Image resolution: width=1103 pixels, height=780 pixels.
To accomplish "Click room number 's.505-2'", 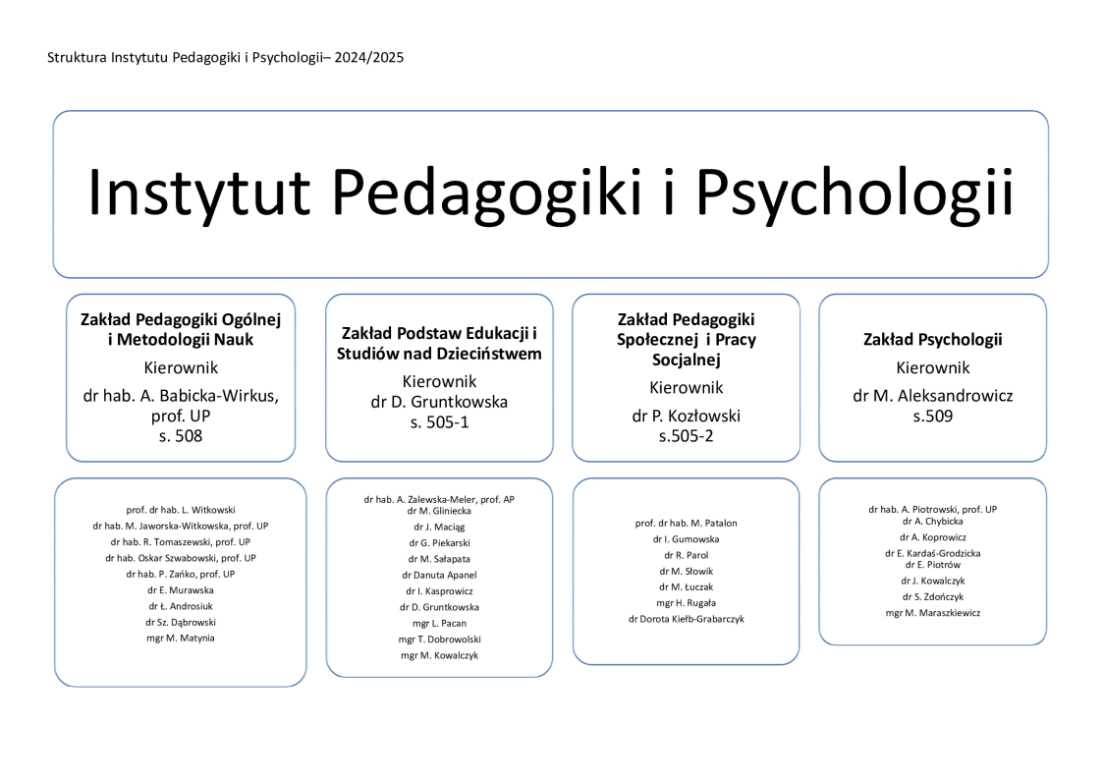I will (686, 436).
